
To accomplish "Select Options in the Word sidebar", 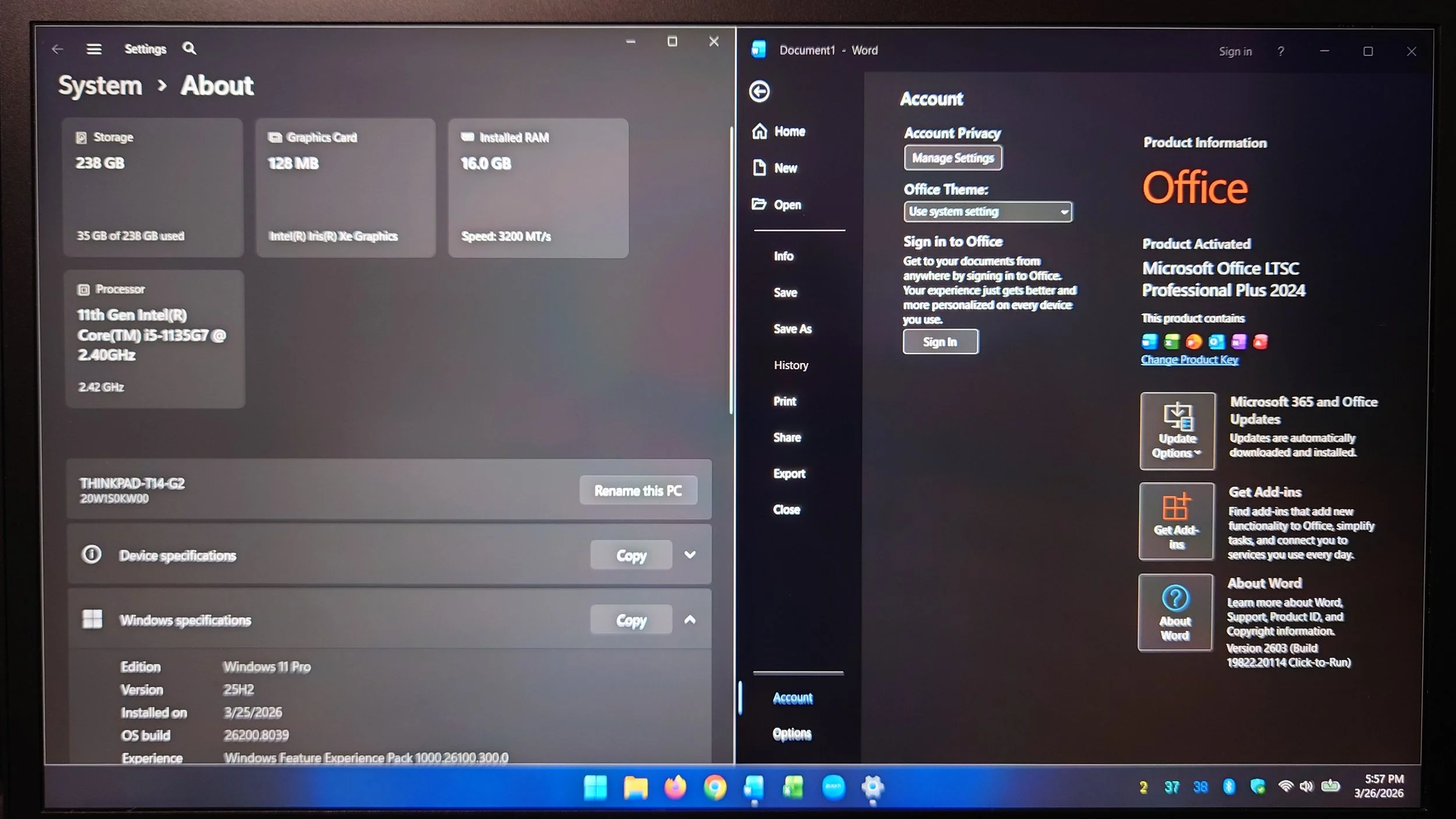I will point(791,734).
